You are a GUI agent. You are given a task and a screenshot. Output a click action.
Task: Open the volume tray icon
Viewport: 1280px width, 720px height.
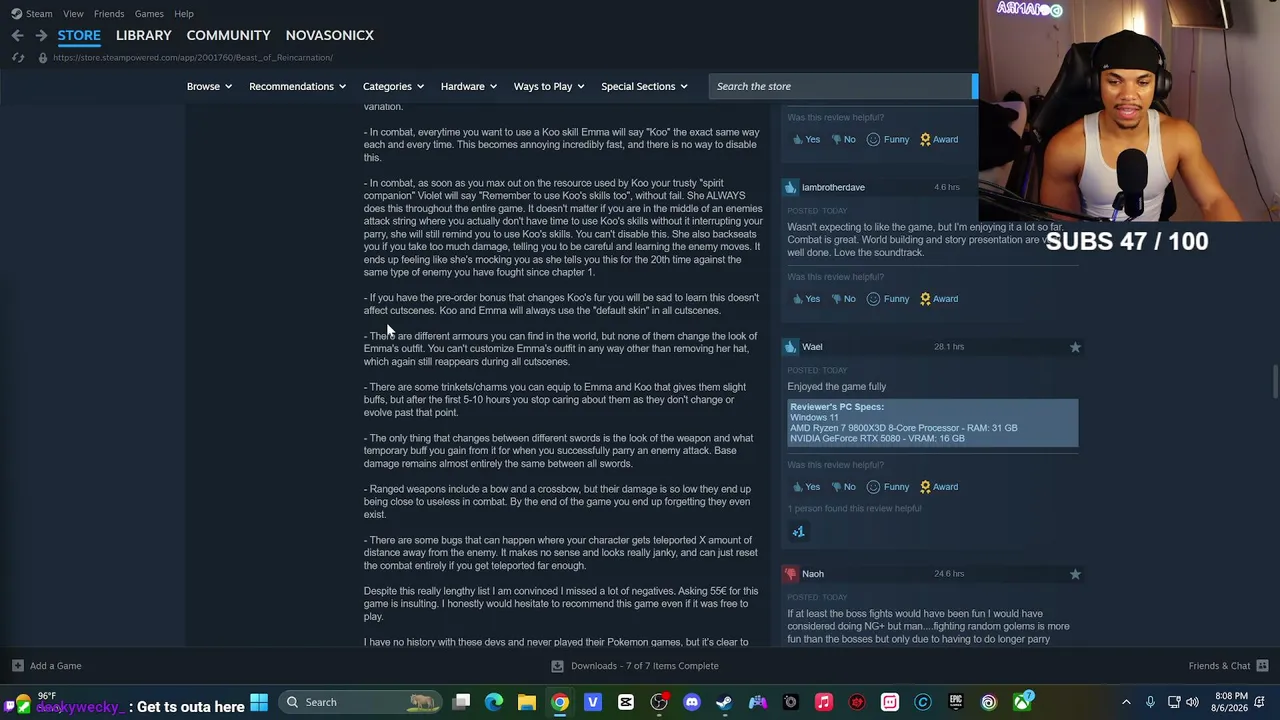pyautogui.click(x=1192, y=702)
